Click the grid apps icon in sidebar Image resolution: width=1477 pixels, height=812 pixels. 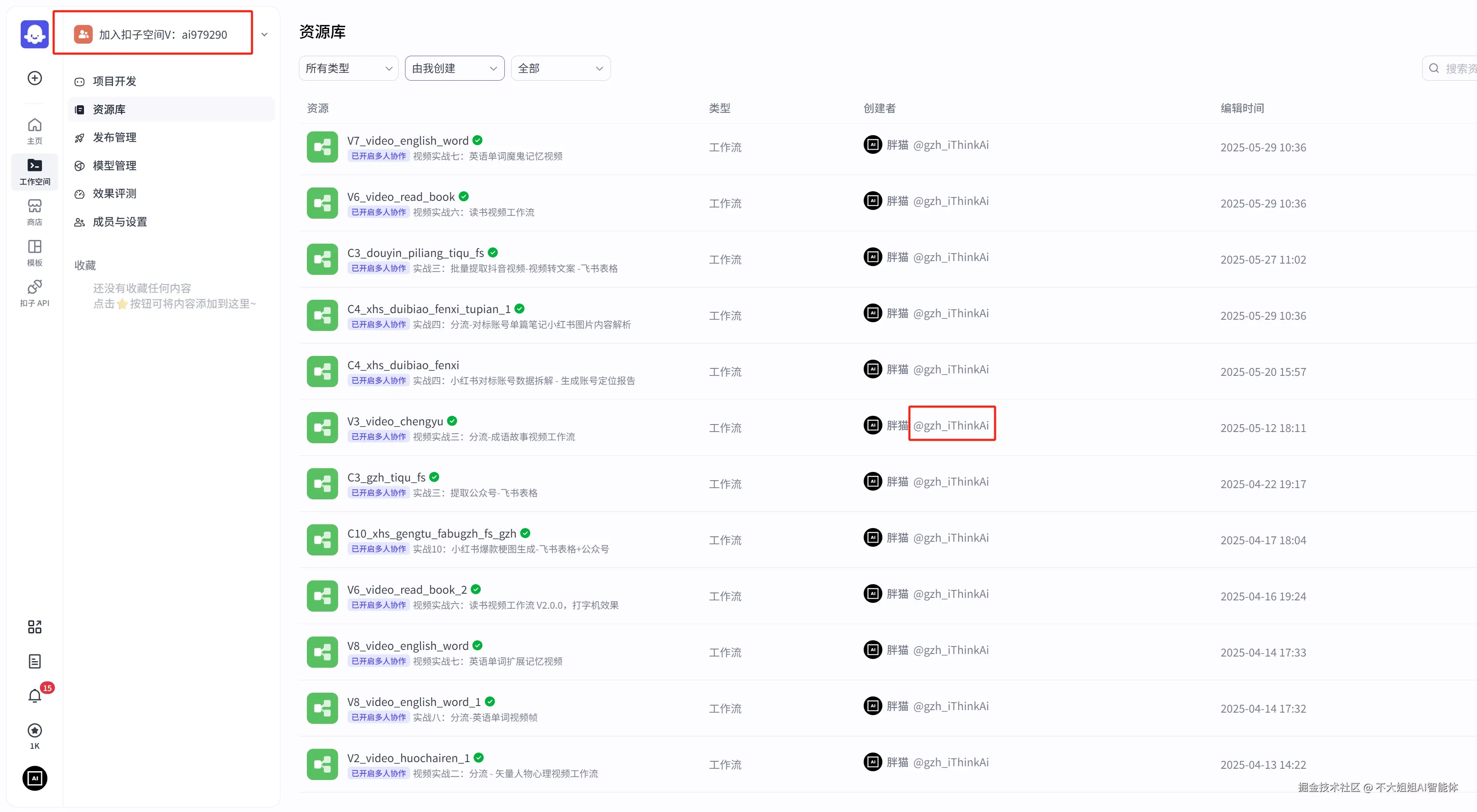click(x=35, y=627)
